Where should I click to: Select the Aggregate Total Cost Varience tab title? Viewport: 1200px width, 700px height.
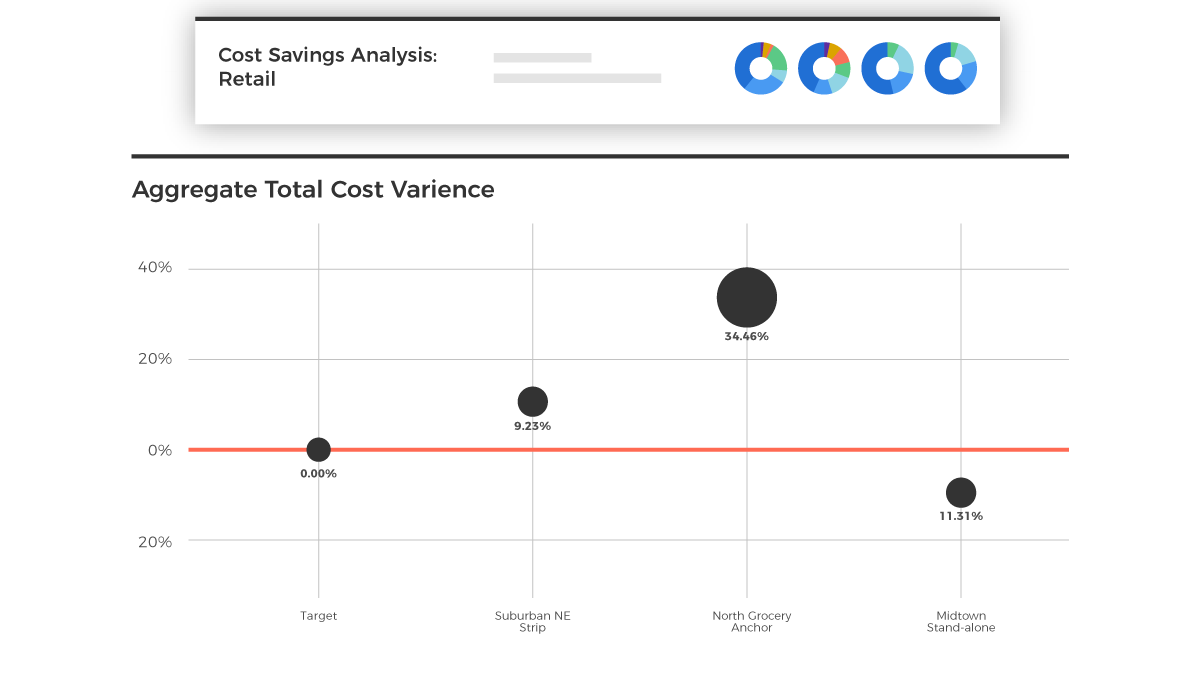pyautogui.click(x=313, y=189)
